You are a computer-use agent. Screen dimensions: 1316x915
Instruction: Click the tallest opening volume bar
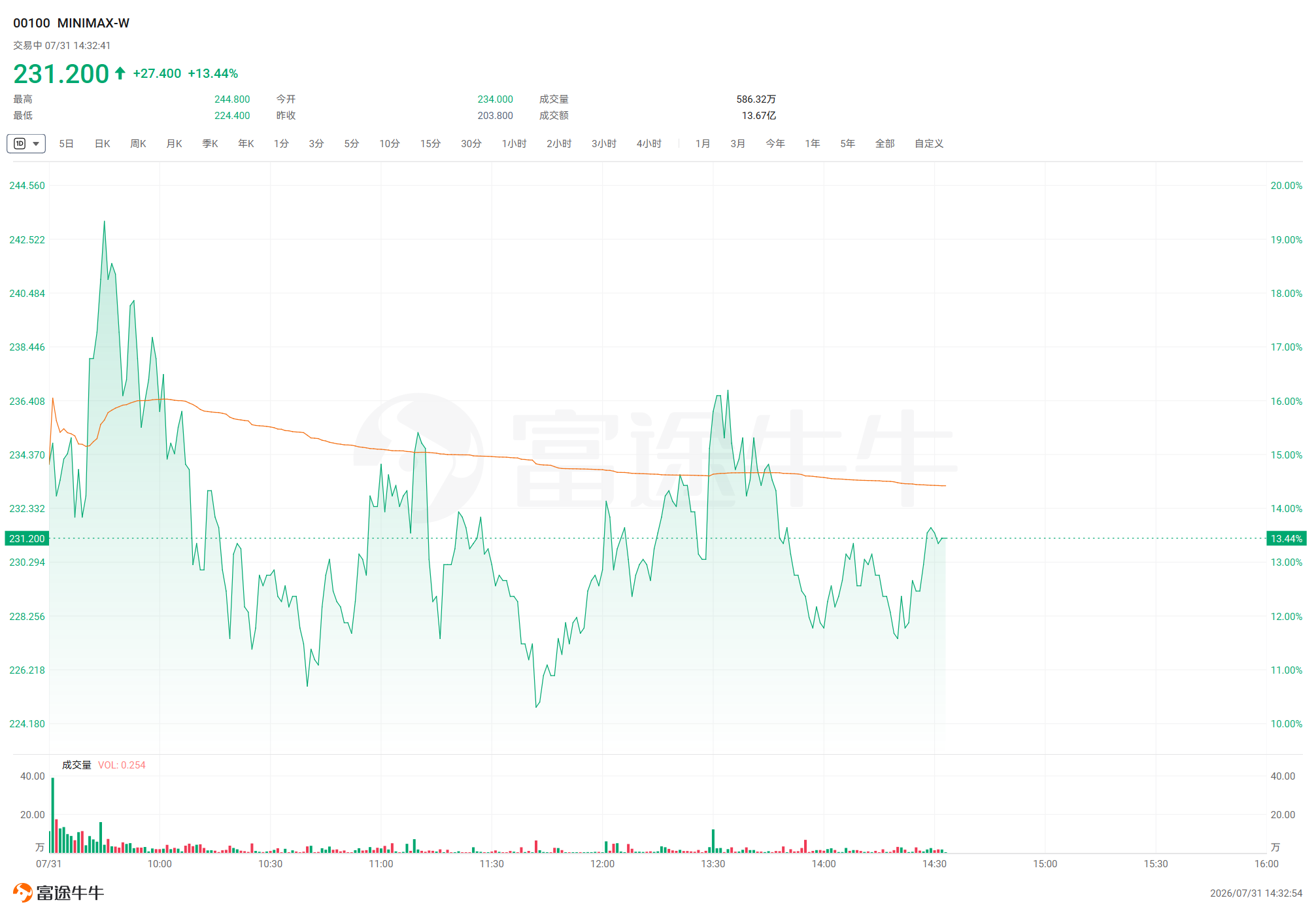53,815
